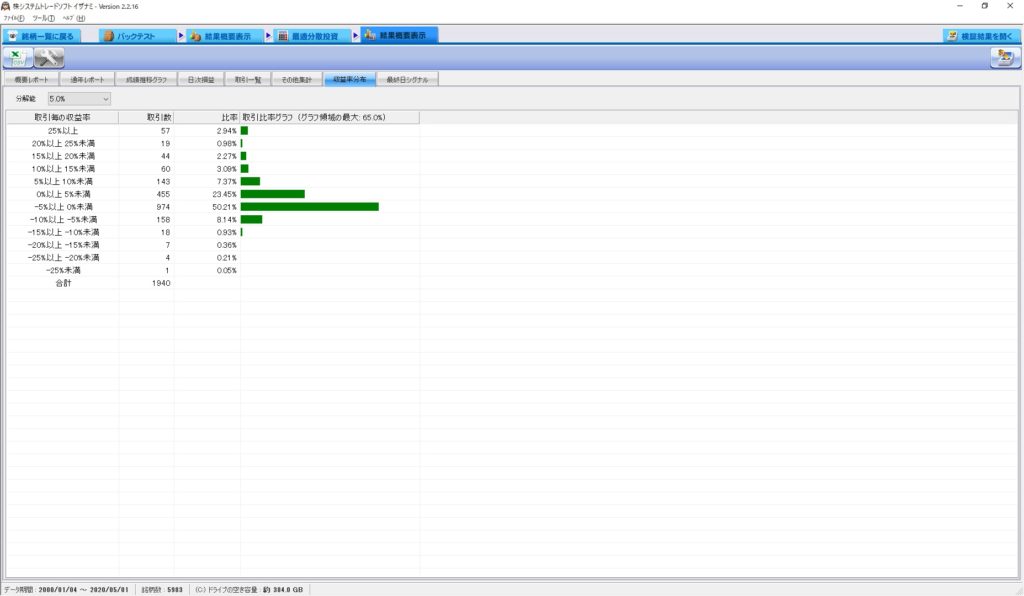
Task: Click the green bar for 23.45% ratio
Action: click(x=272, y=194)
